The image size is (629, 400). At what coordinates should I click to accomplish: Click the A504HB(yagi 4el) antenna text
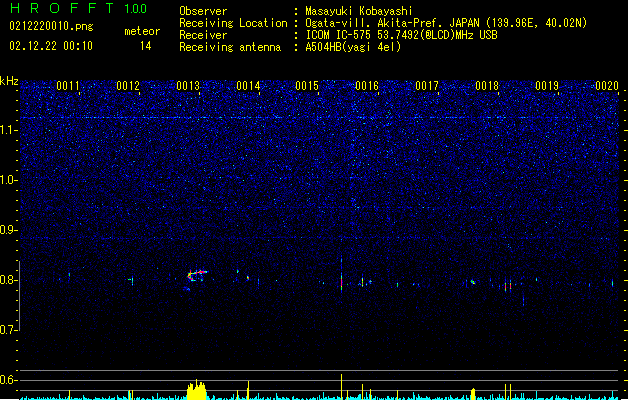(353, 47)
